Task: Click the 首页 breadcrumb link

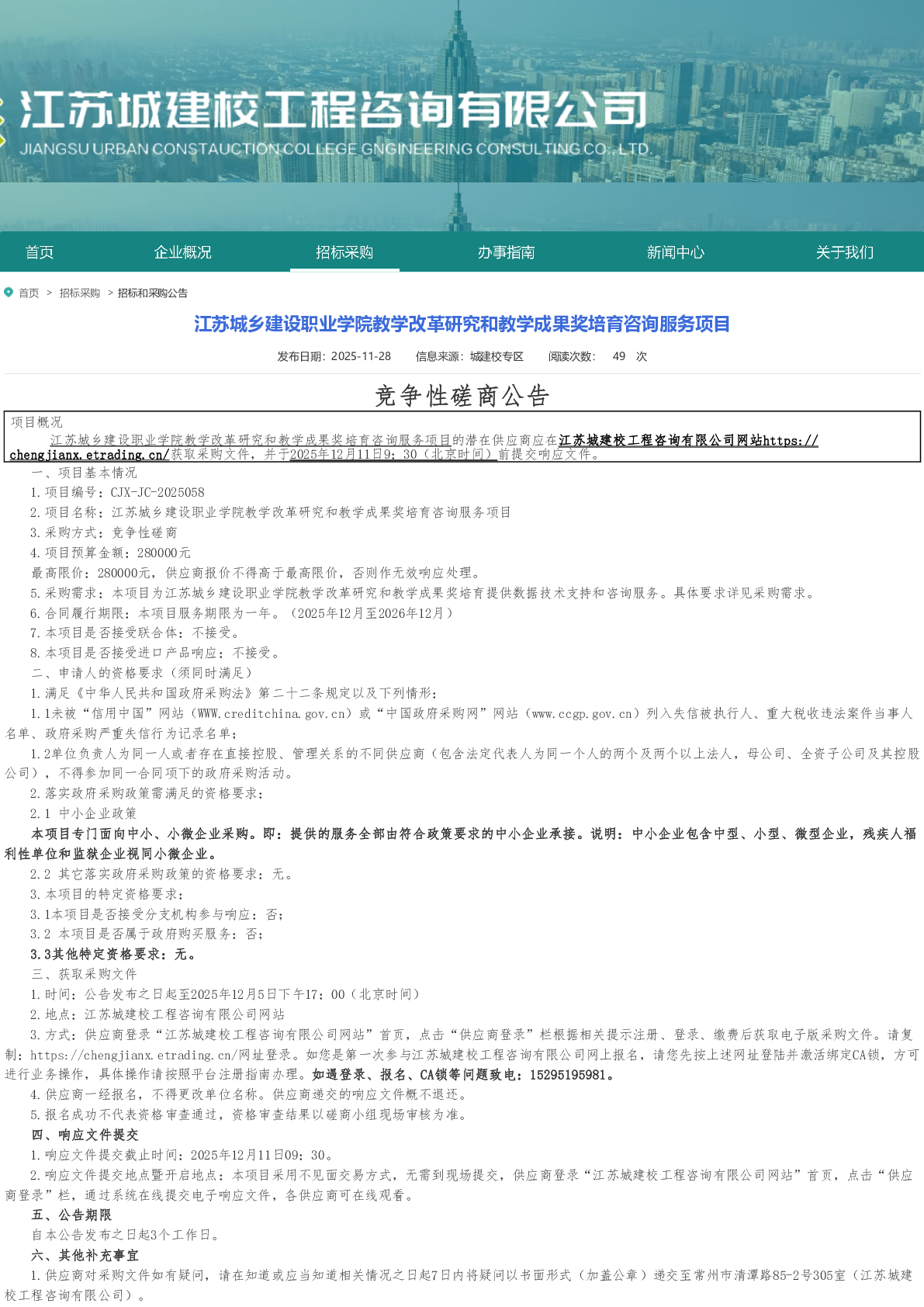Action: click(29, 293)
